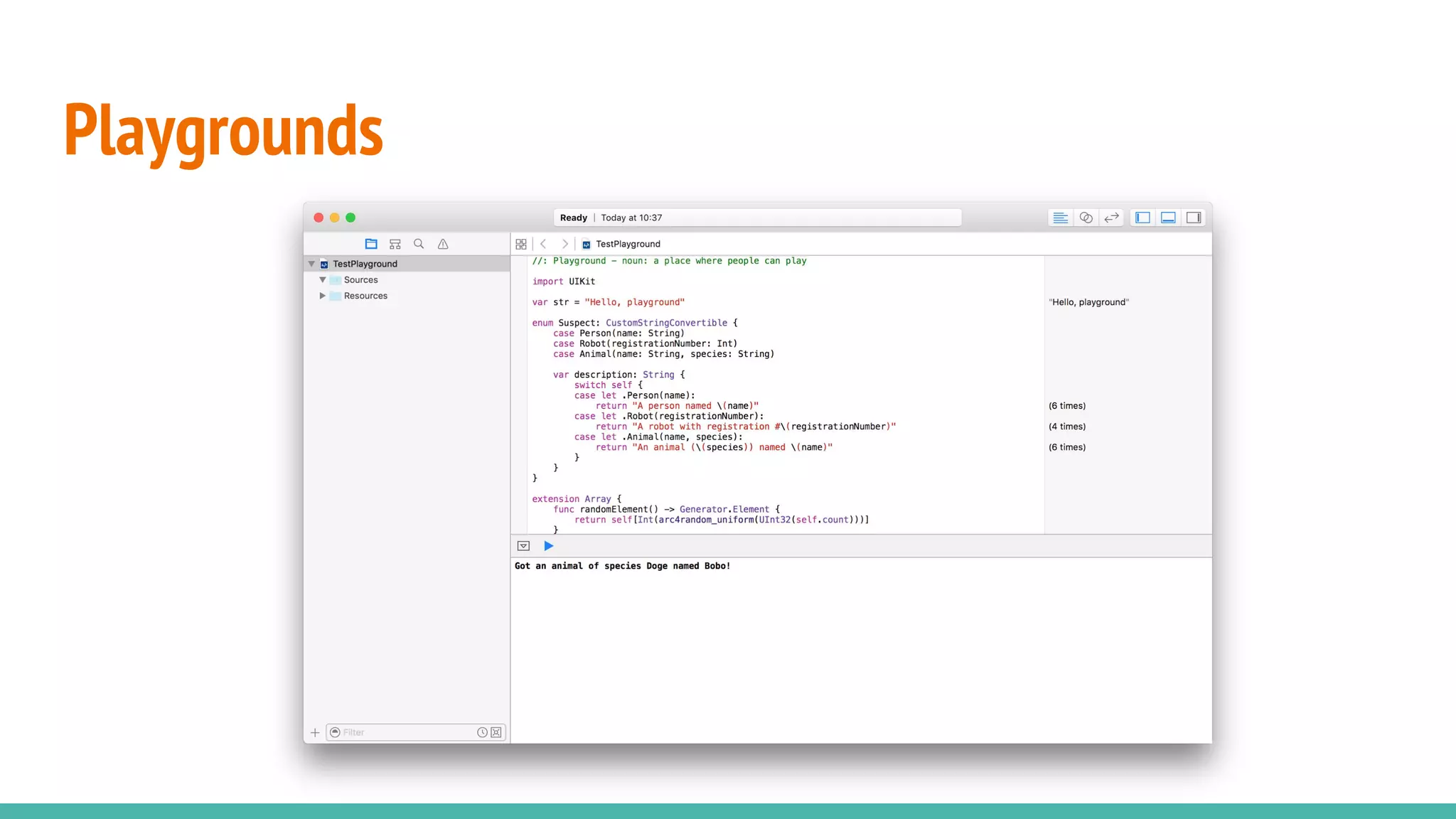Open the symbol navigator icon
Screen dimensions: 1456x819
tap(395, 244)
